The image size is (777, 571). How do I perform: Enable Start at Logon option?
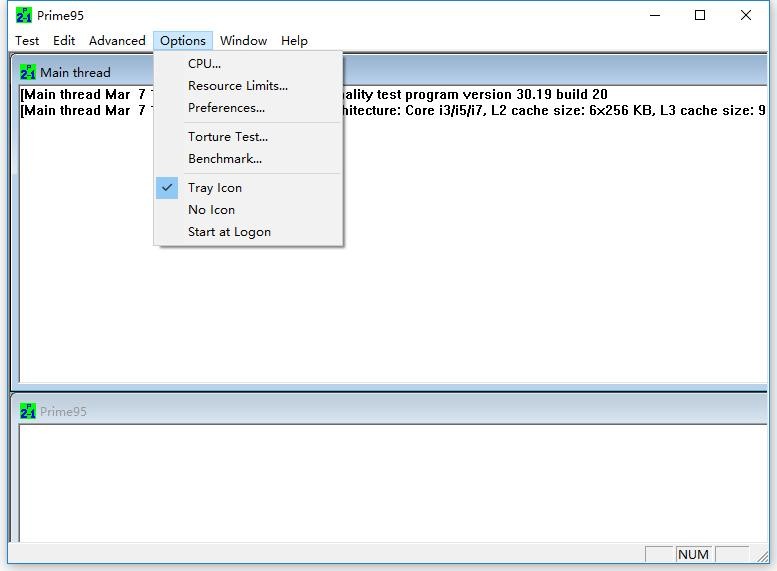(x=248, y=232)
